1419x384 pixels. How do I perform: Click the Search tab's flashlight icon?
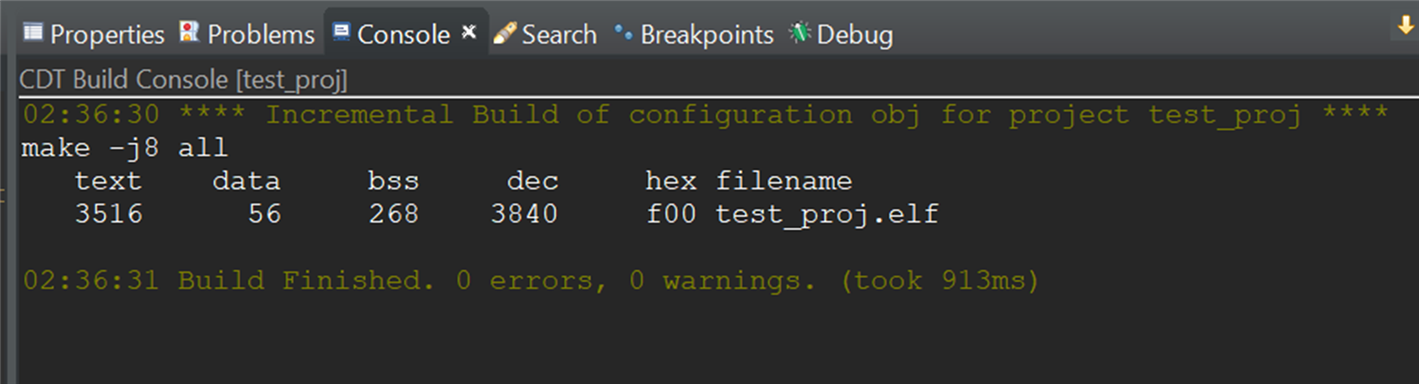coord(505,34)
